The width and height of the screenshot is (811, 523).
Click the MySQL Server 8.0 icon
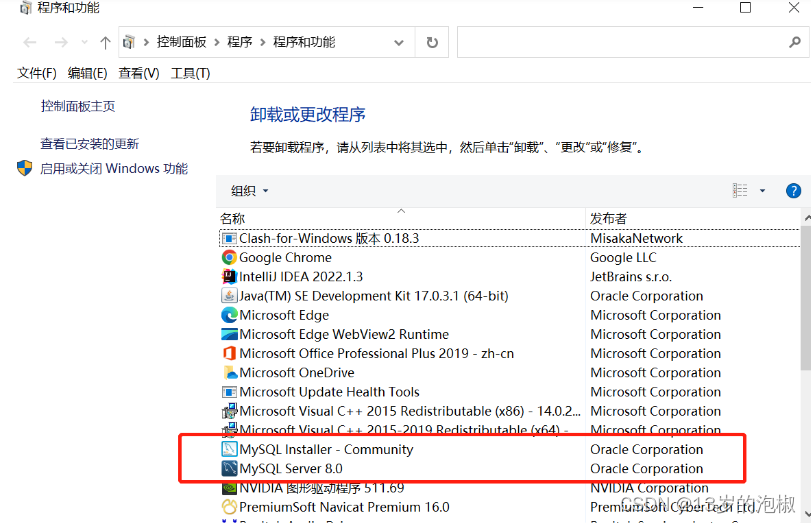(229, 468)
